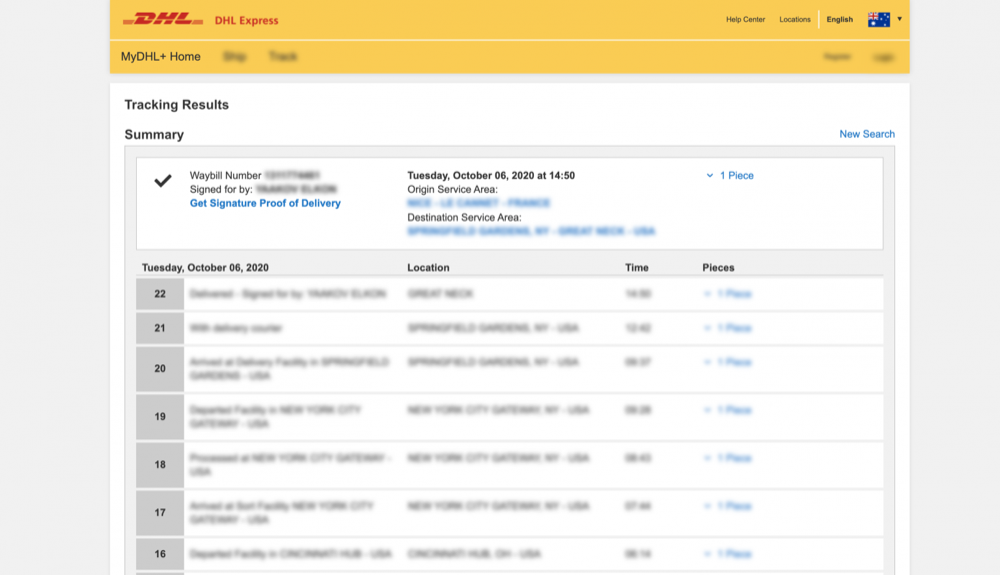Screen dimensions: 1000x575
Task: Go to Locations page
Action: 795,20
